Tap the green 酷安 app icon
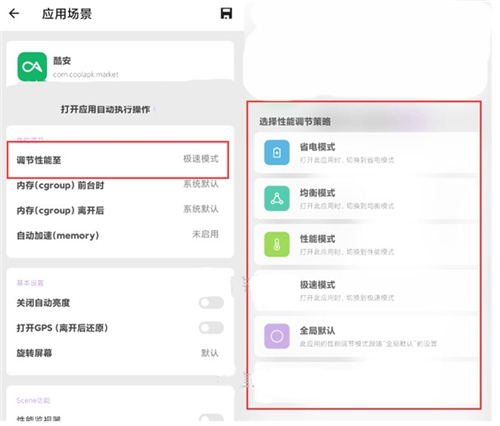500x426 pixels. click(x=32, y=67)
